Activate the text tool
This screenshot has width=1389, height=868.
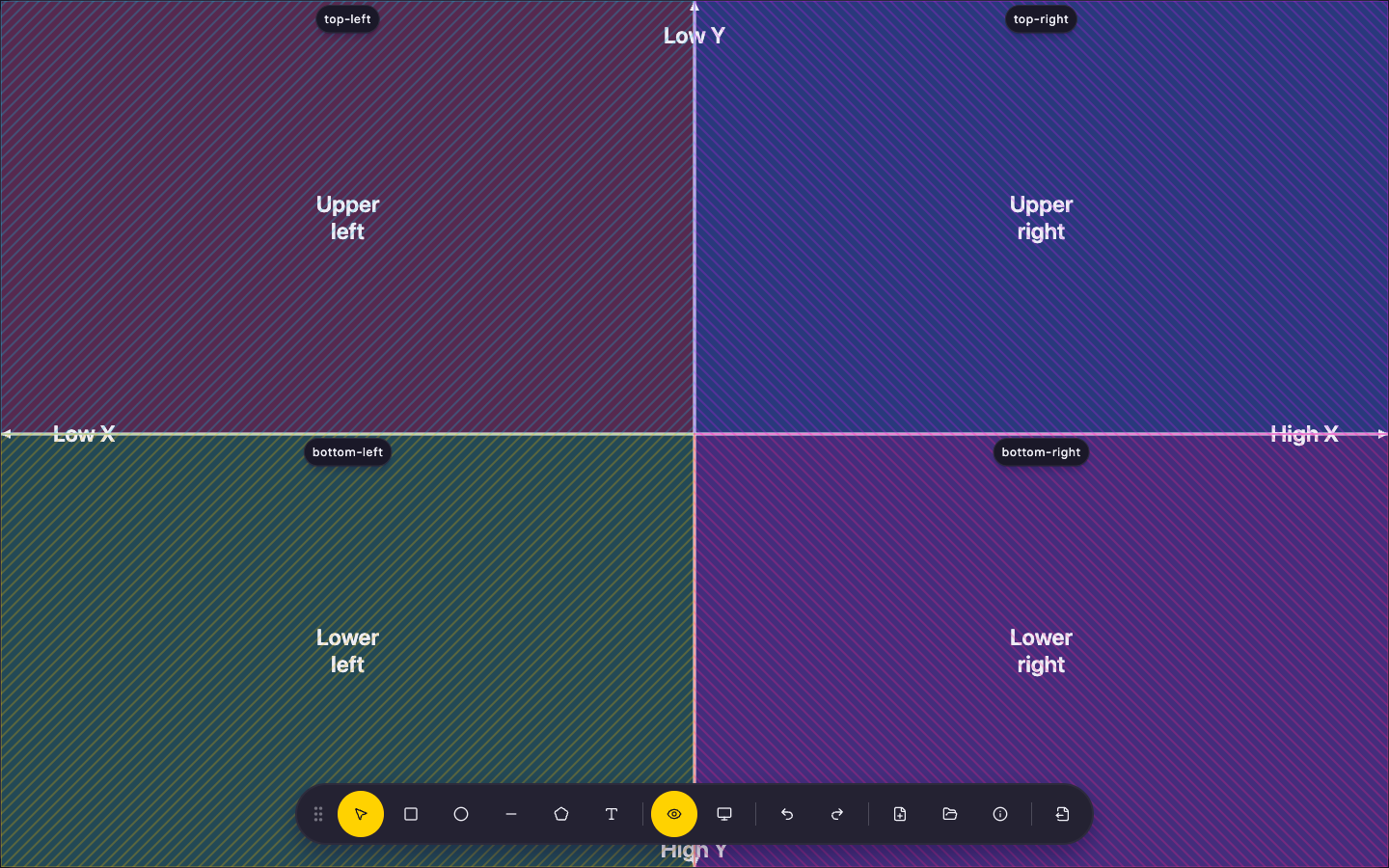[x=612, y=814]
